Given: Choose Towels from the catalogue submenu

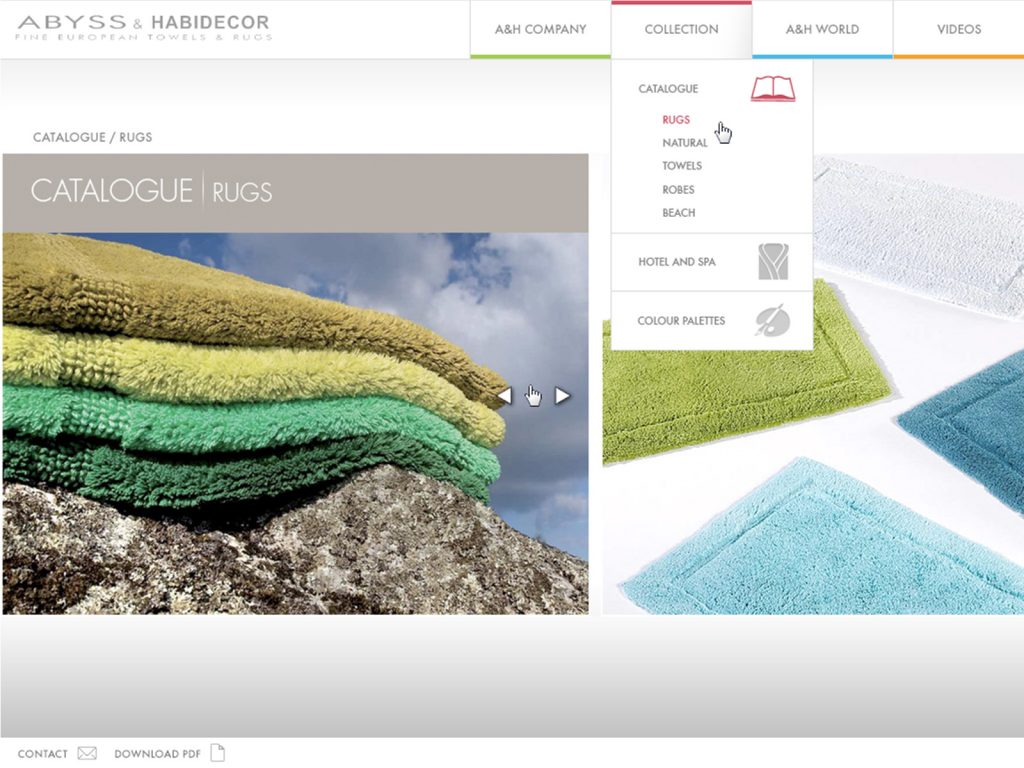Looking at the screenshot, I should pos(682,166).
